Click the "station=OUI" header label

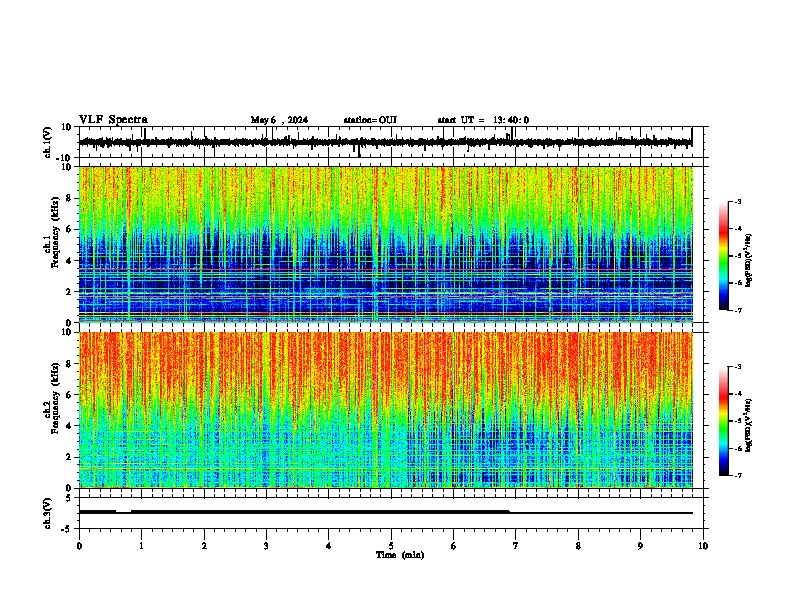(370, 120)
